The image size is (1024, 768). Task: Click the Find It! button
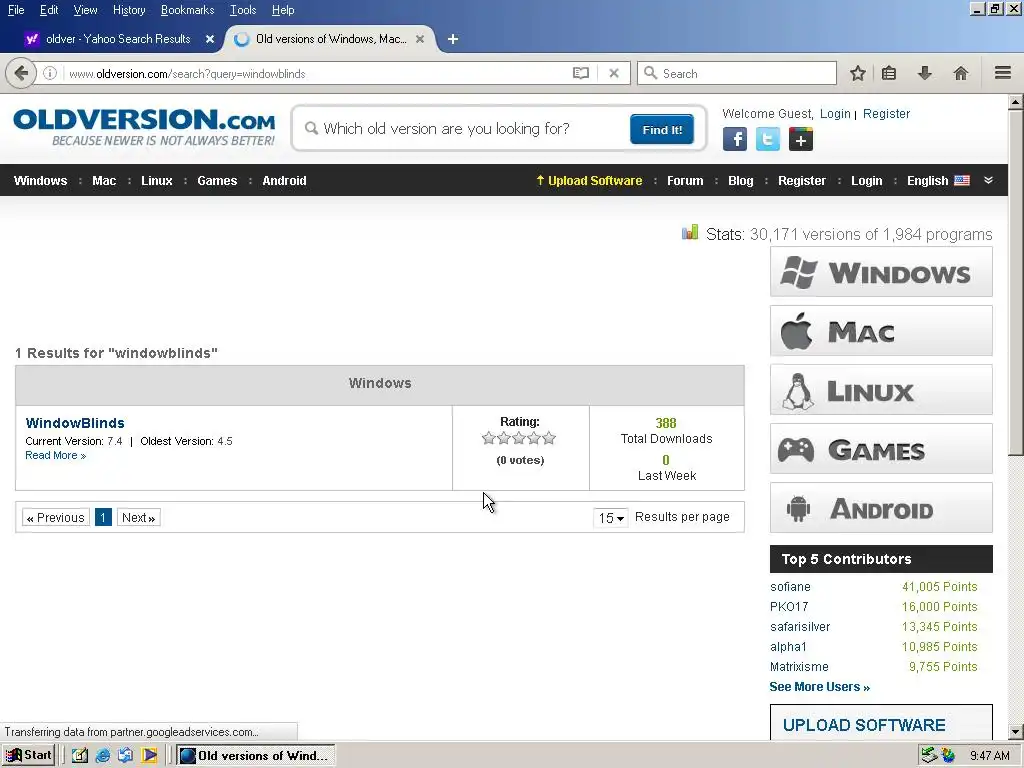point(662,129)
